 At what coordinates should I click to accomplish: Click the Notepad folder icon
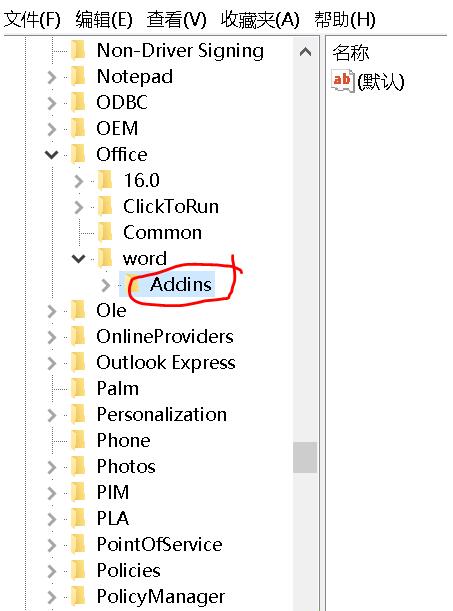click(78, 76)
